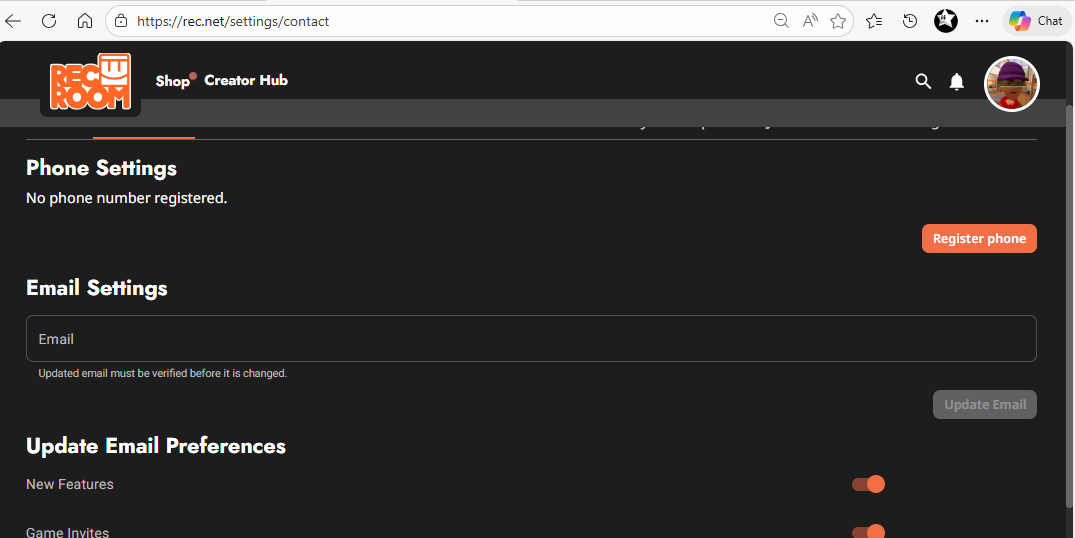Click the Update Email button

pyautogui.click(x=985, y=405)
